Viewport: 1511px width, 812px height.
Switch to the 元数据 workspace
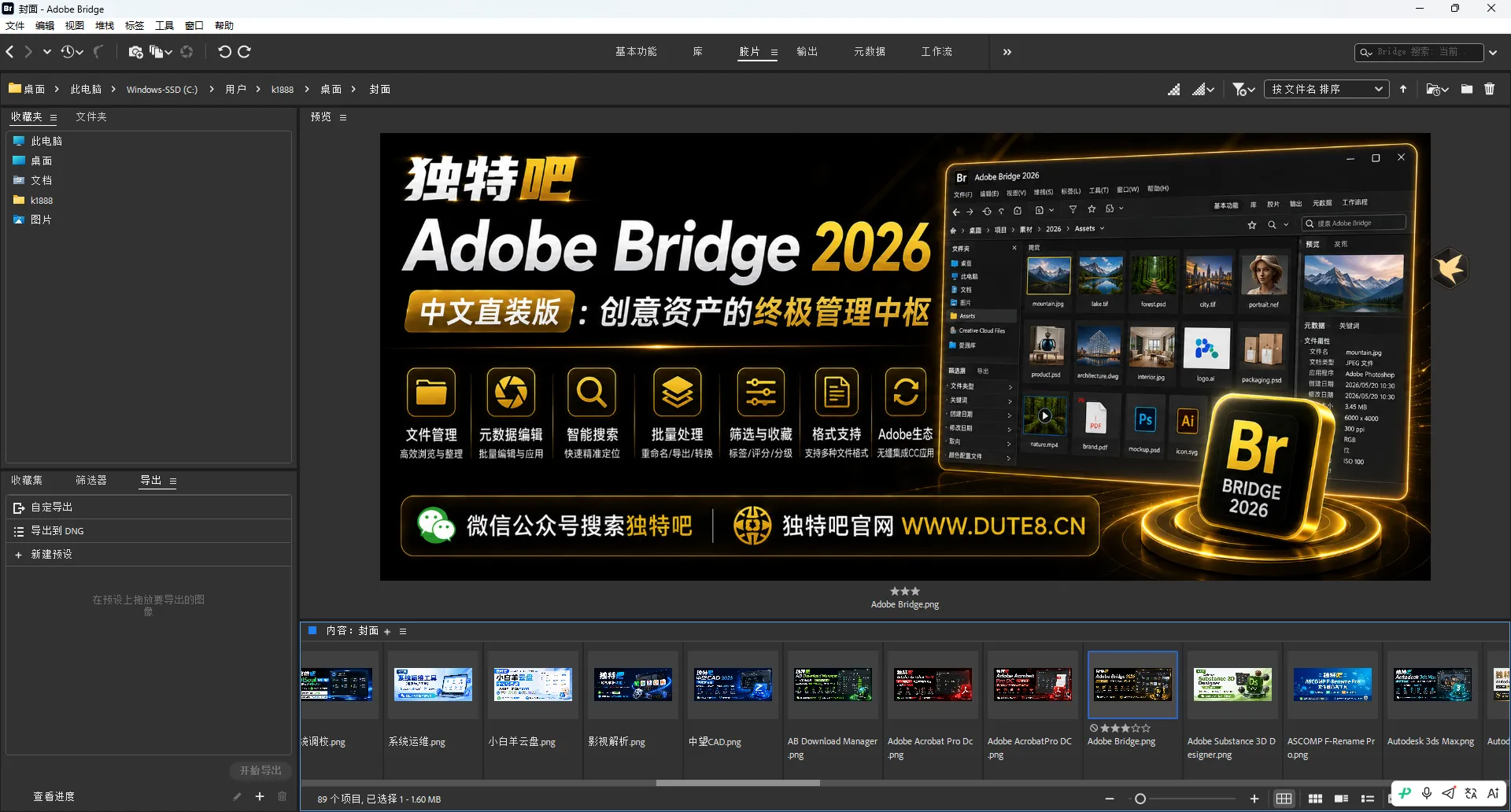[870, 51]
